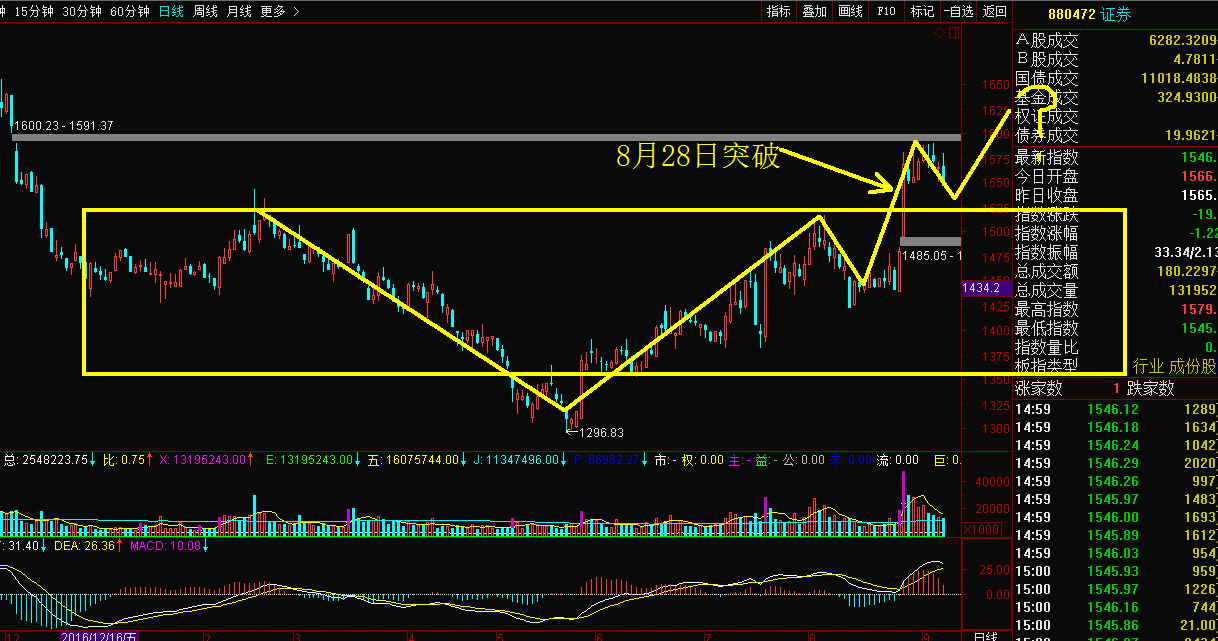The width and height of the screenshot is (1218, 641).
Task: Open F10 company info
Action: 886,11
